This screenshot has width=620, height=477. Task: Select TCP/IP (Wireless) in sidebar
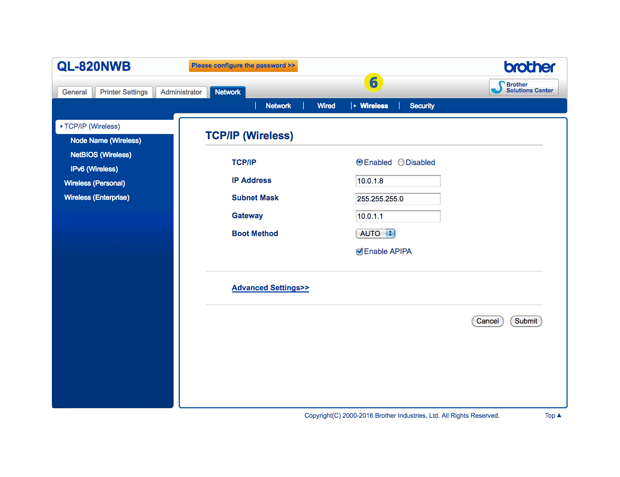click(115, 127)
